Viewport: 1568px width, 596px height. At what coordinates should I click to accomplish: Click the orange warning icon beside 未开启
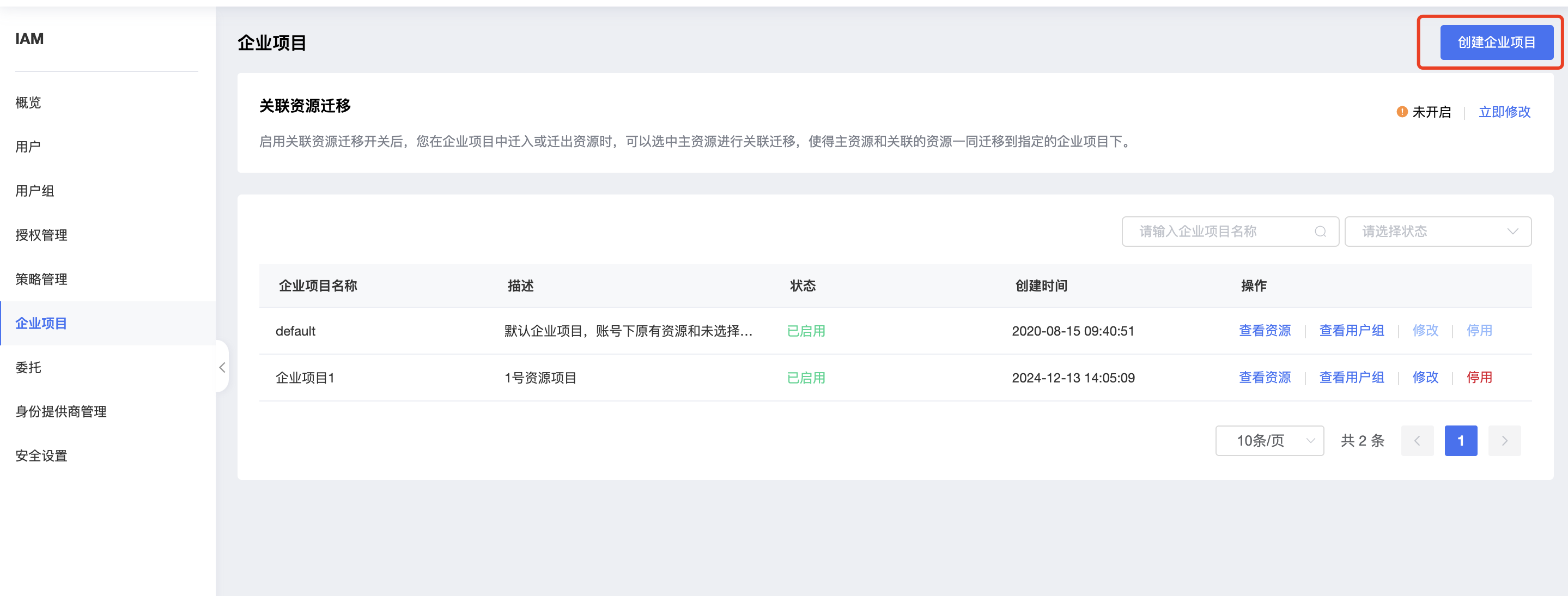[1402, 111]
